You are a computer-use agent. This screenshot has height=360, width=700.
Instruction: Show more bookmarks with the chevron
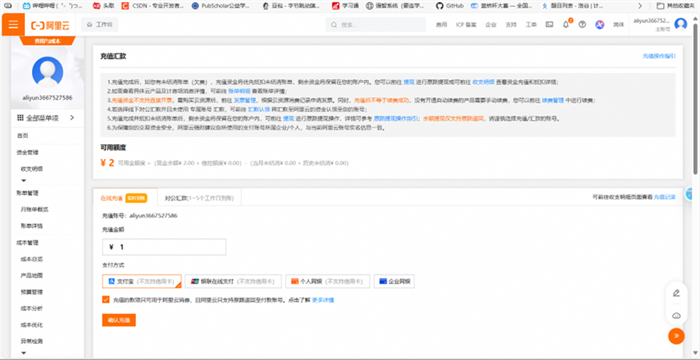tap(640, 6)
